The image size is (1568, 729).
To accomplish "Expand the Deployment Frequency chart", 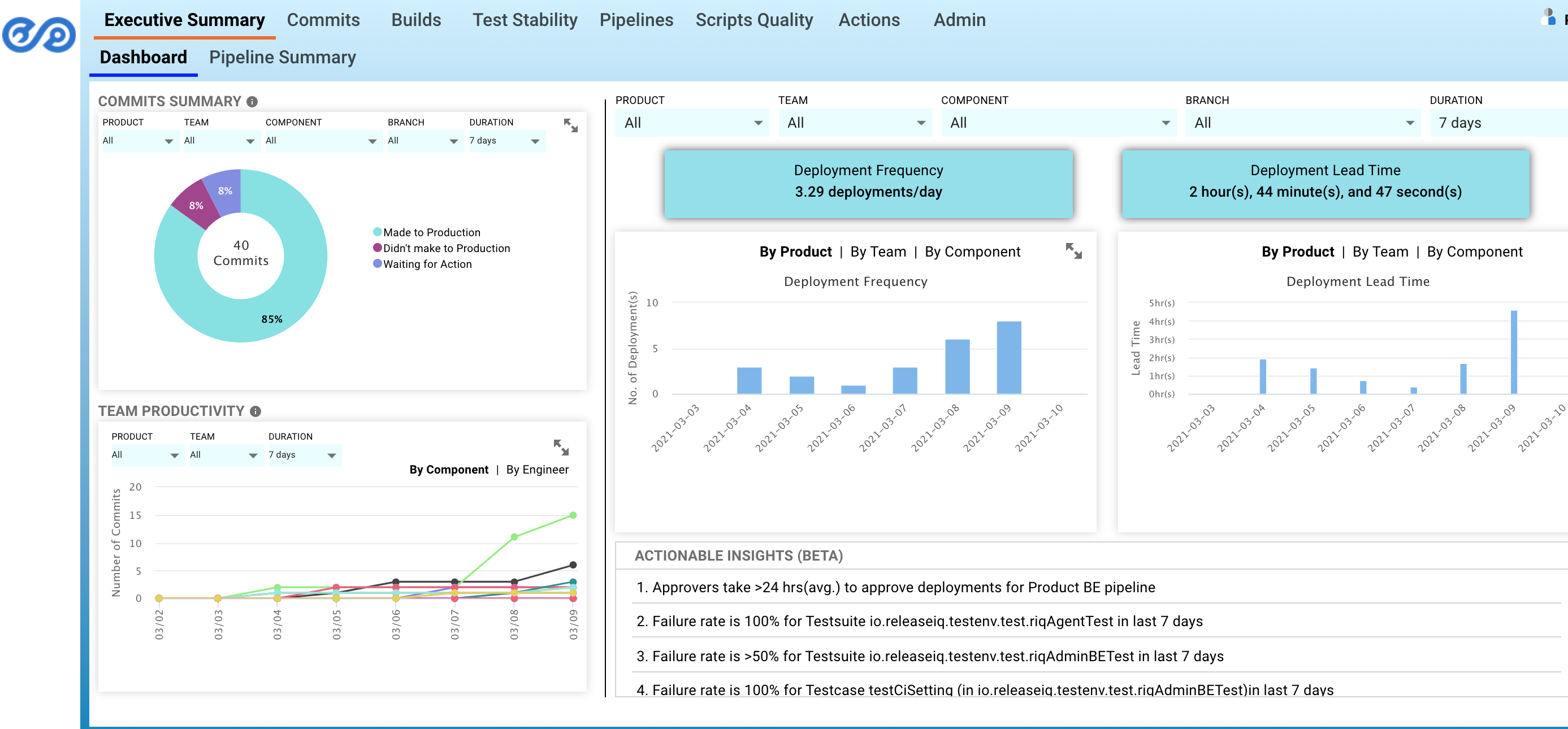I will point(1073,251).
